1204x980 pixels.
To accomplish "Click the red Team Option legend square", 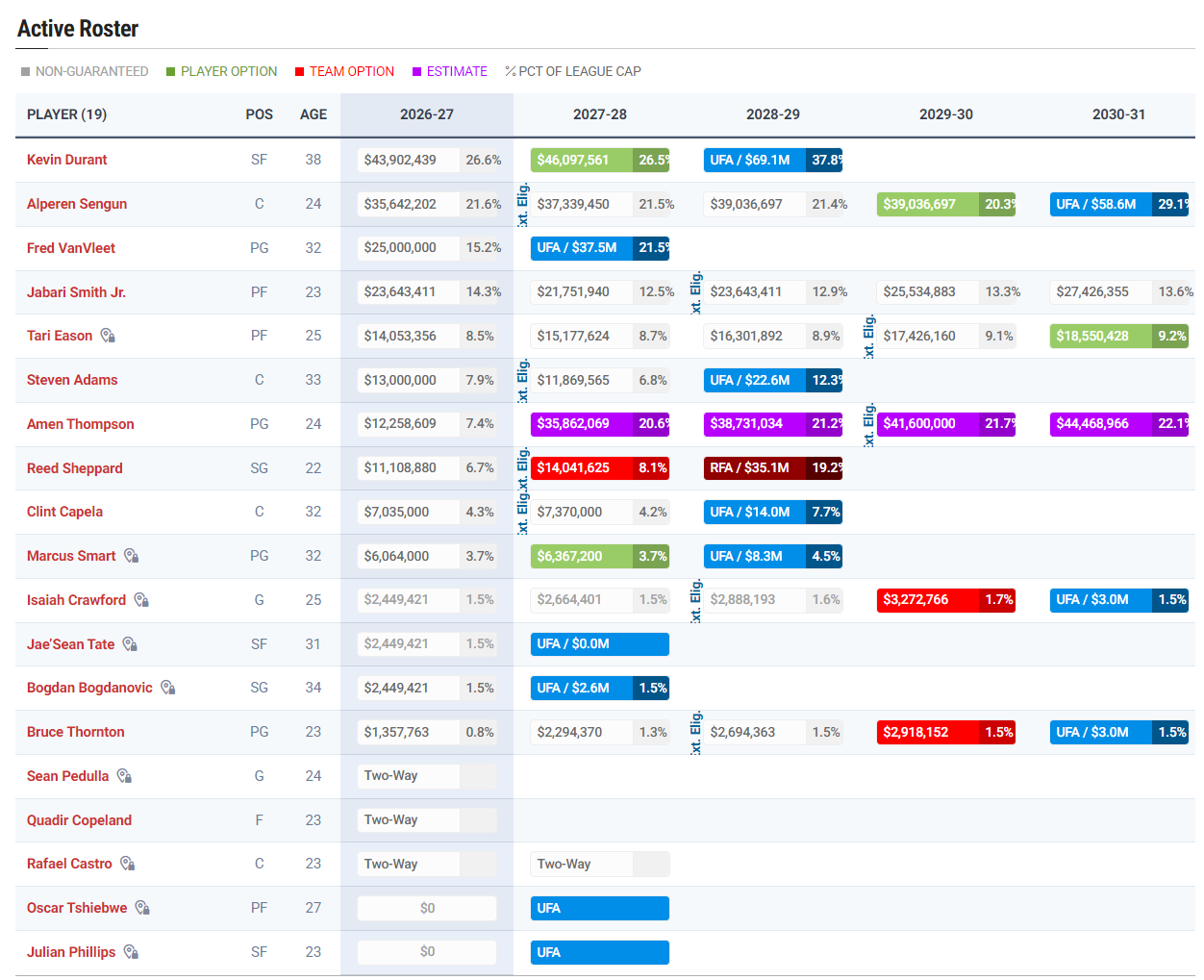I will click(x=299, y=72).
